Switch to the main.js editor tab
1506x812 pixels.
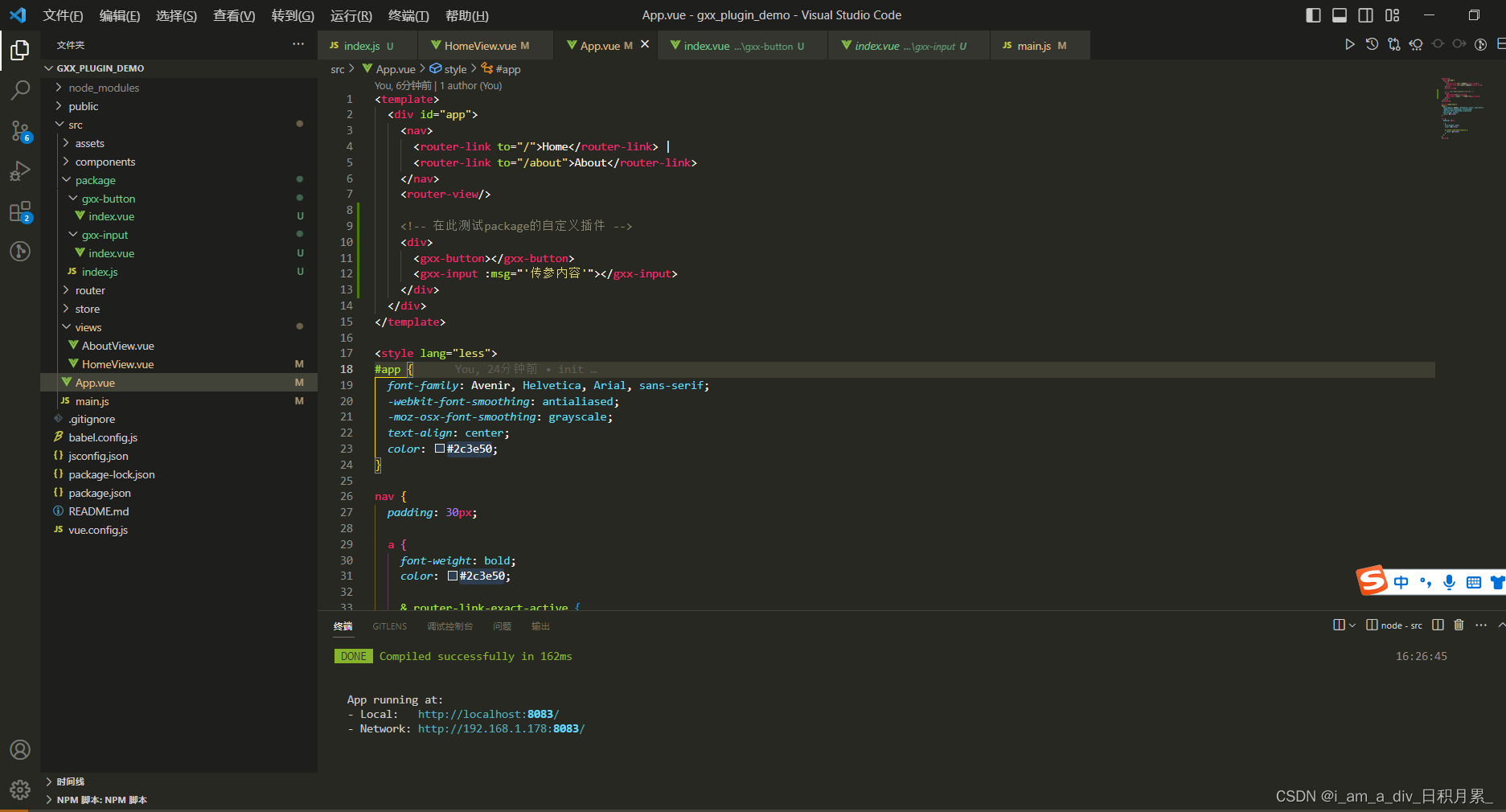coord(1040,45)
